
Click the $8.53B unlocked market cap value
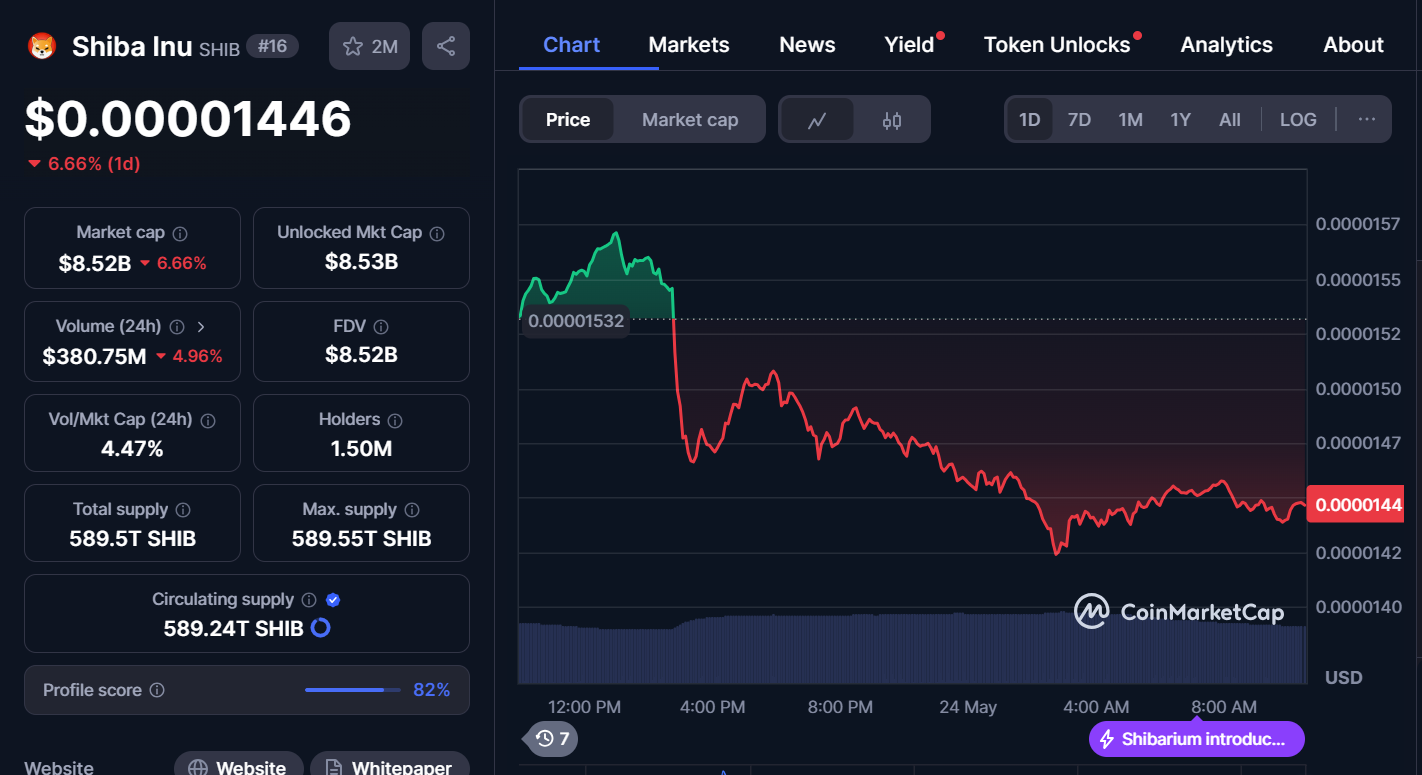361,262
